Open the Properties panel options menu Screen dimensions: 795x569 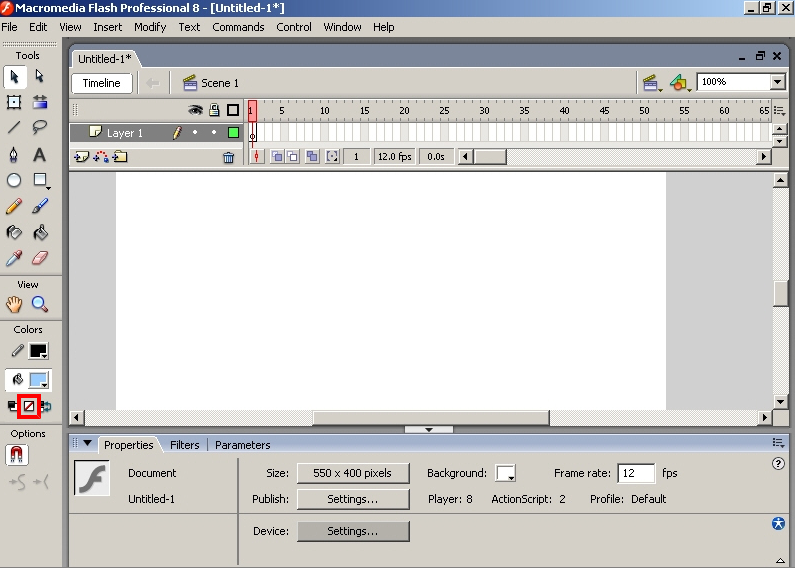click(779, 443)
